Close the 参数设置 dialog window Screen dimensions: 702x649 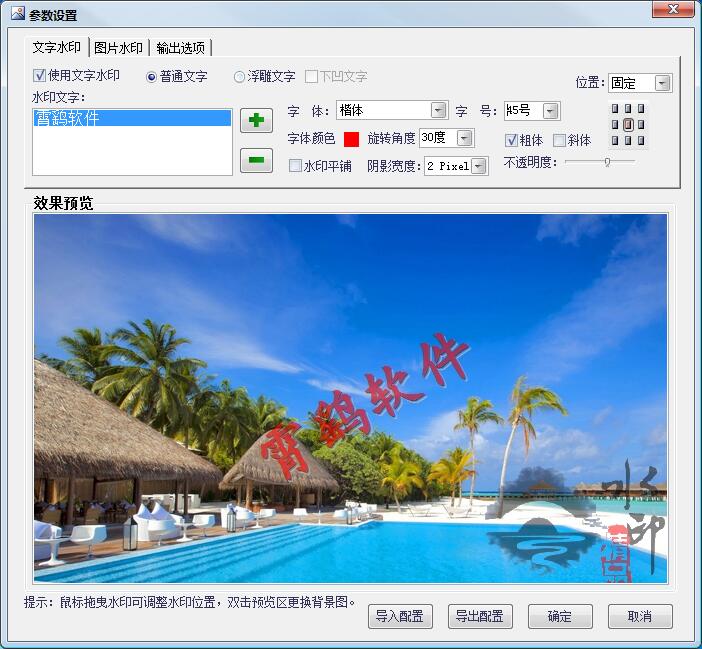pyautogui.click(x=672, y=9)
